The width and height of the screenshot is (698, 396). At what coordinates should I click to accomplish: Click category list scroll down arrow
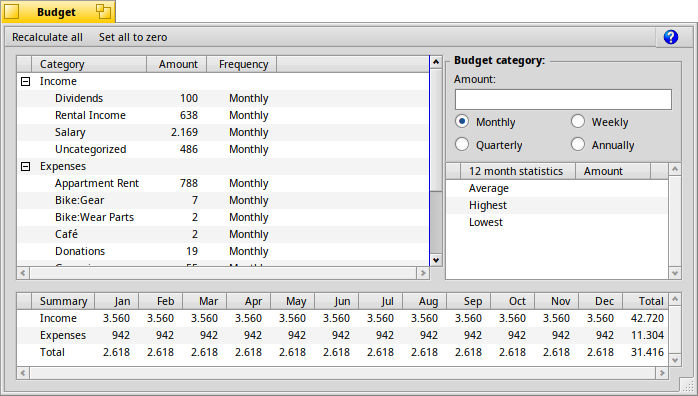click(x=436, y=261)
